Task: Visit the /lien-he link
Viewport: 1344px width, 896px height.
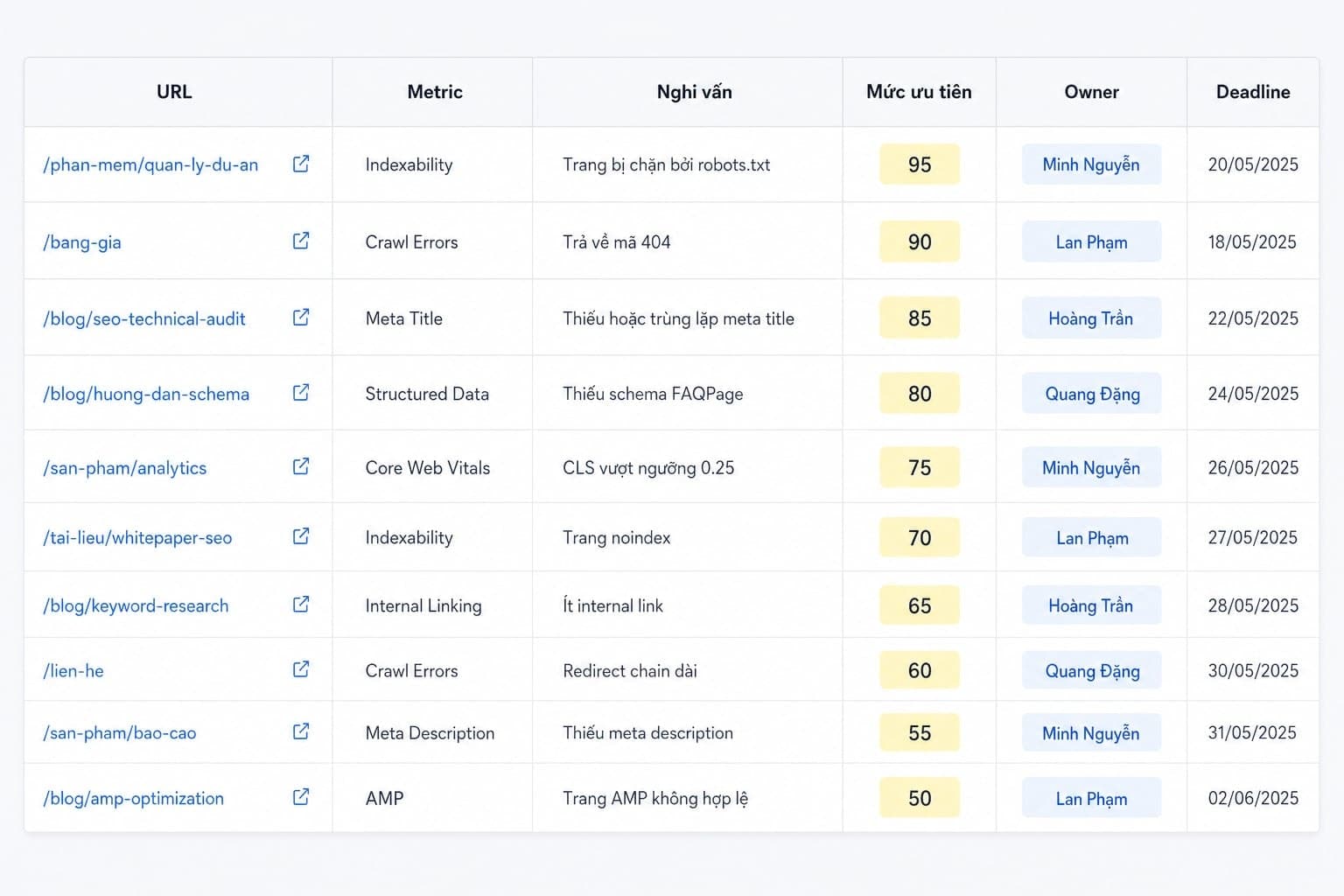Action: [73, 671]
